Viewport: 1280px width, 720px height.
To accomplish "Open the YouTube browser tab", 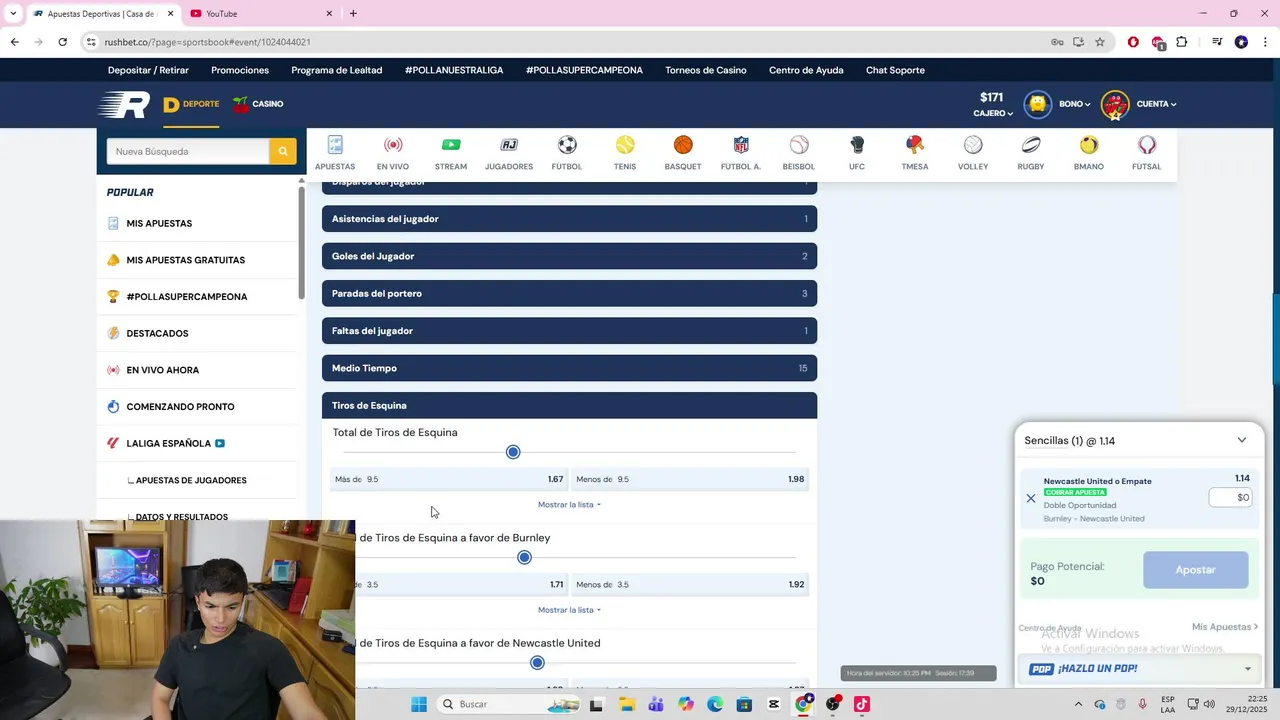I will tap(262, 14).
